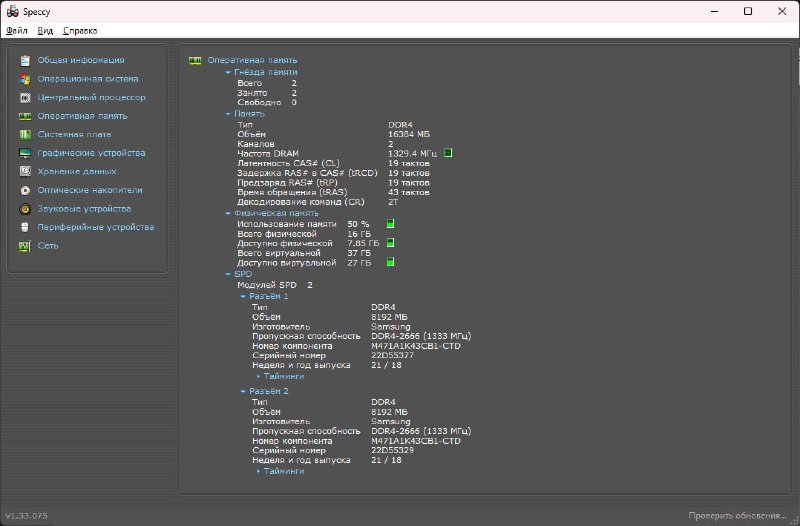Click the Оперативная память heading text
The height and width of the screenshot is (526, 800).
coord(252,60)
